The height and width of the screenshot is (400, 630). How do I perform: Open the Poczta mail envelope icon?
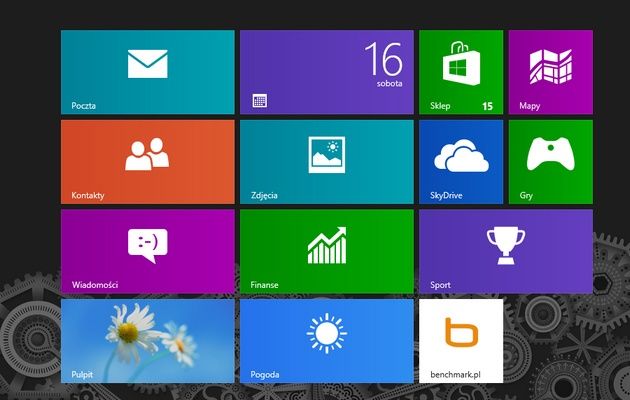pyautogui.click(x=147, y=64)
